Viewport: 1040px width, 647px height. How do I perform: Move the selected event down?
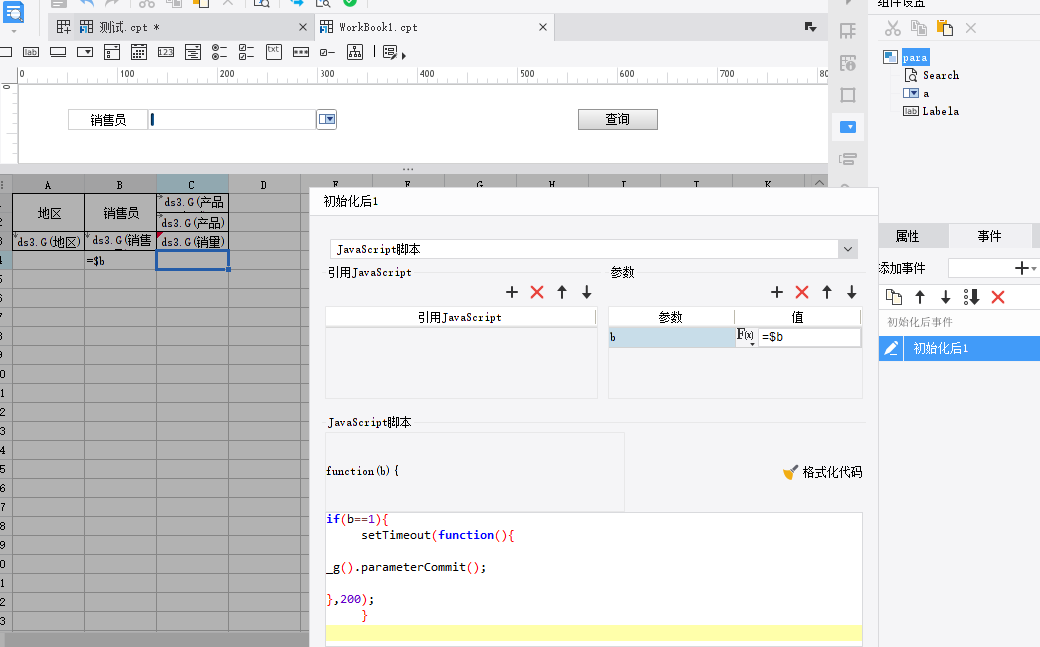pyautogui.click(x=946, y=297)
